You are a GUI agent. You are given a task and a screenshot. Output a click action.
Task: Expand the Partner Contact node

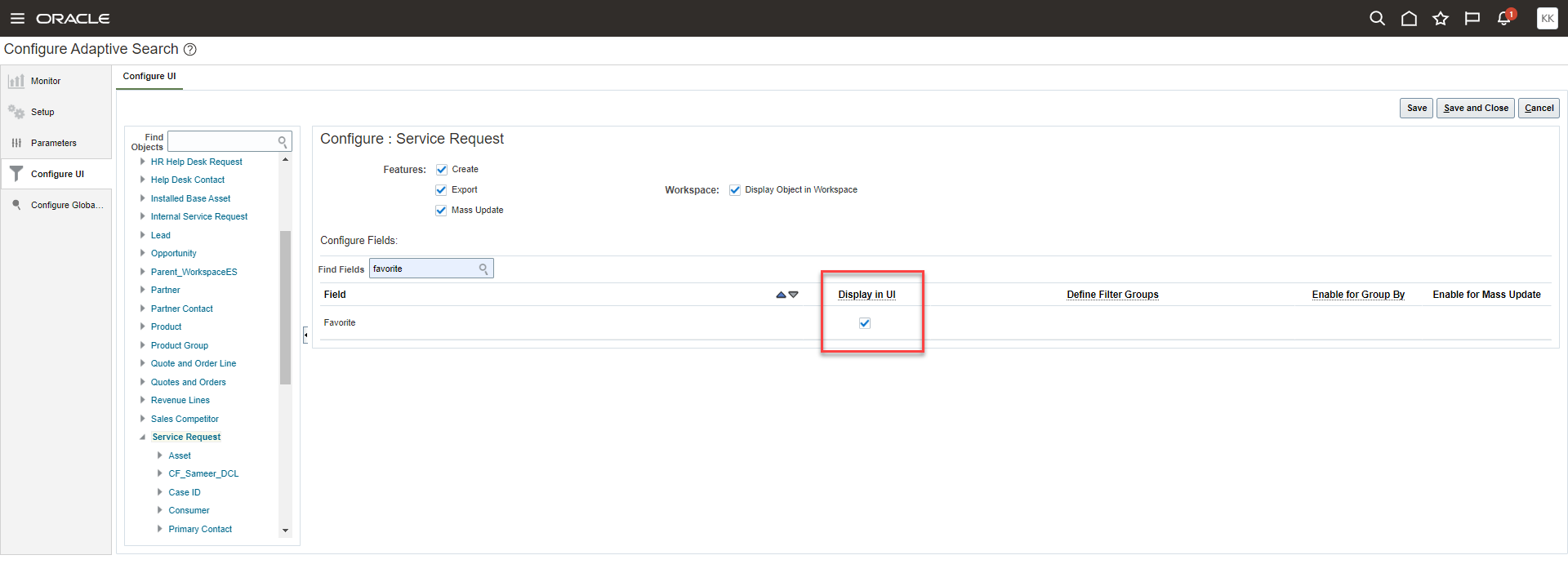click(x=143, y=309)
